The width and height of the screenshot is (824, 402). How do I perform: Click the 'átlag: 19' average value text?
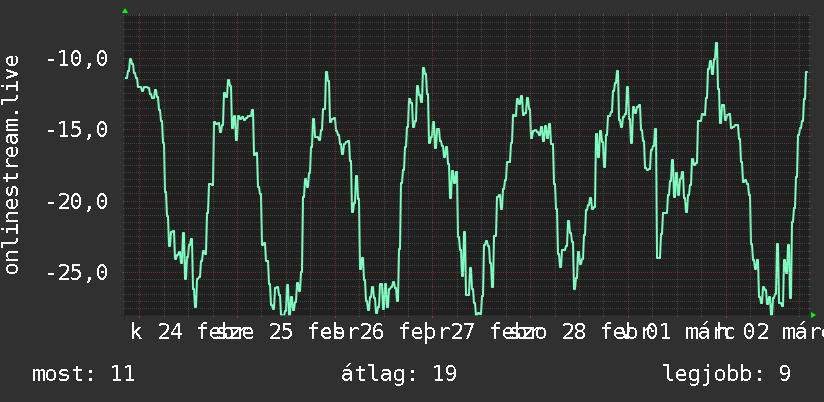399,374
